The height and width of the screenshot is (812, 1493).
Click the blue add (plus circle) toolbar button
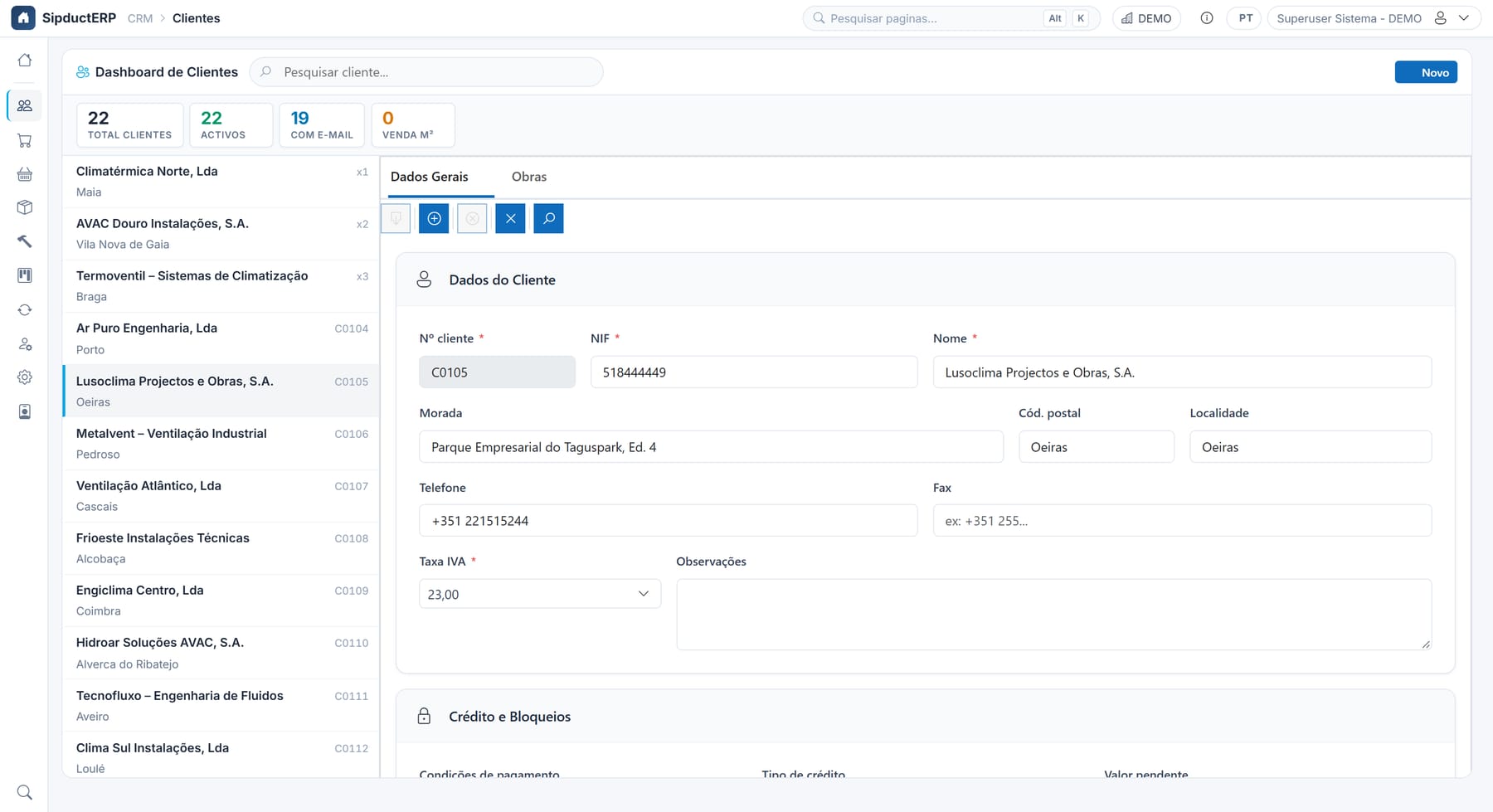pyautogui.click(x=434, y=218)
